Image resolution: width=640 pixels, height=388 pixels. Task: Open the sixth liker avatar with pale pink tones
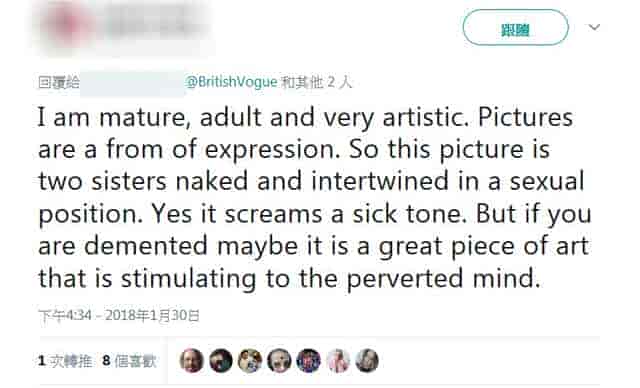point(338,361)
